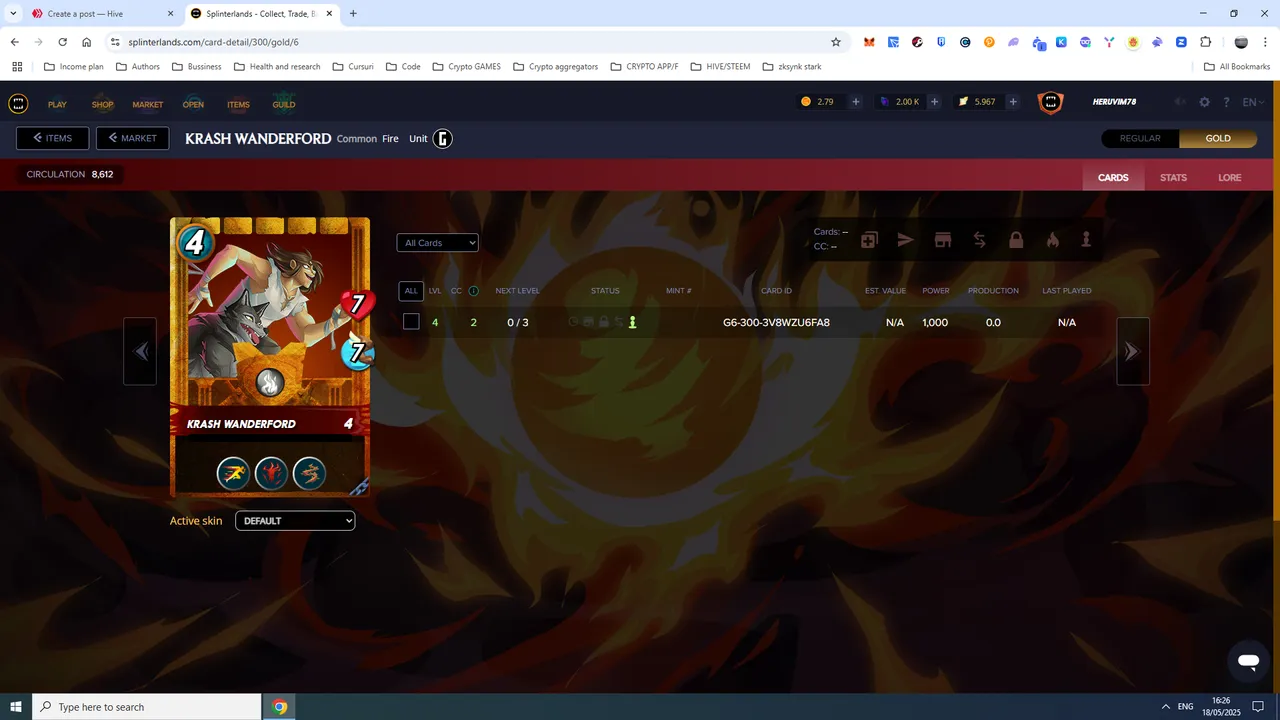
Task: Open the OPEN packs menu item
Action: click(193, 104)
